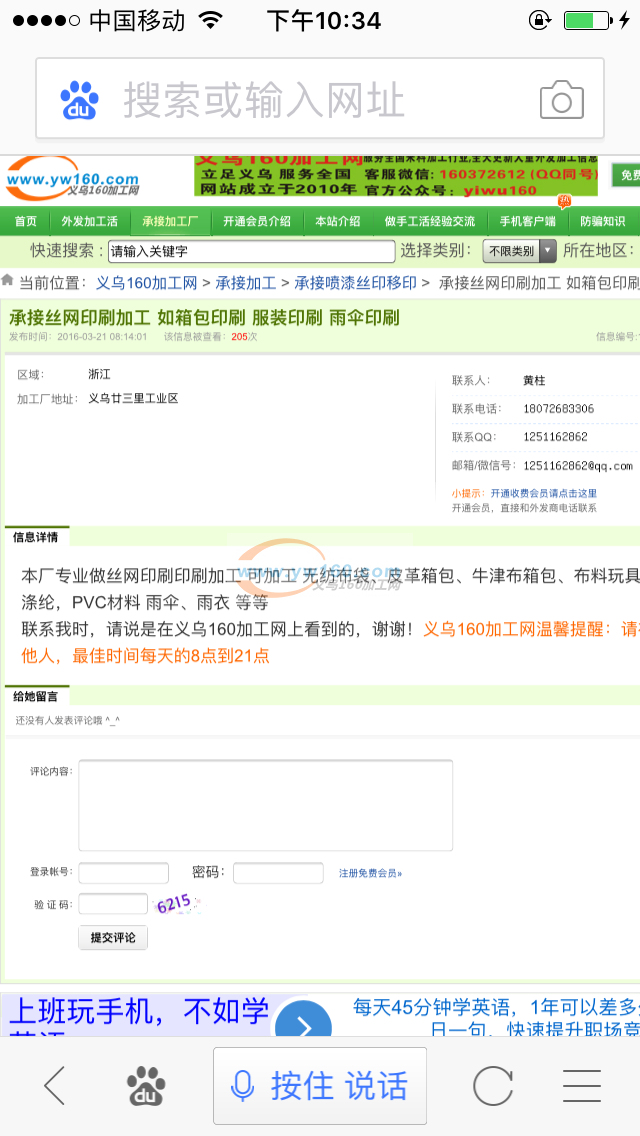Click the 评论内容 comment text area
The width and height of the screenshot is (640, 1136).
click(265, 805)
